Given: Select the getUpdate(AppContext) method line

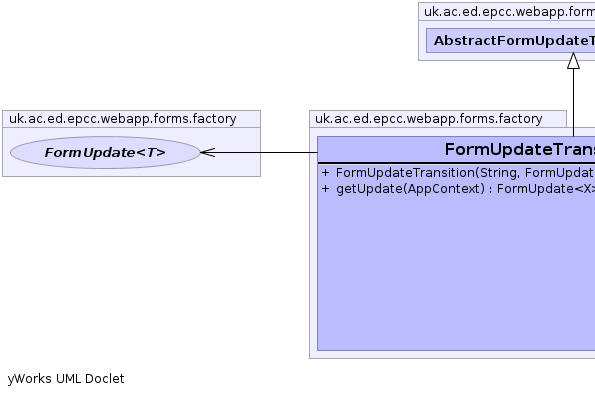Looking at the screenshot, I should [458, 189].
